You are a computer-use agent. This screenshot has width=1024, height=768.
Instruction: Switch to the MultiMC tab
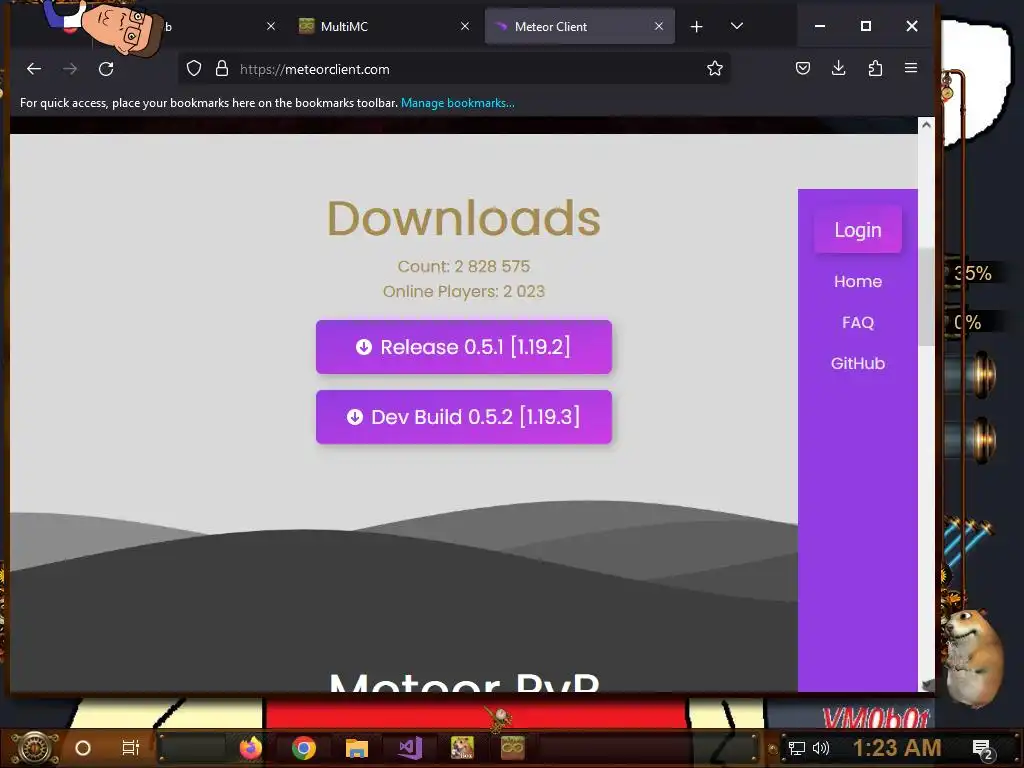(379, 26)
